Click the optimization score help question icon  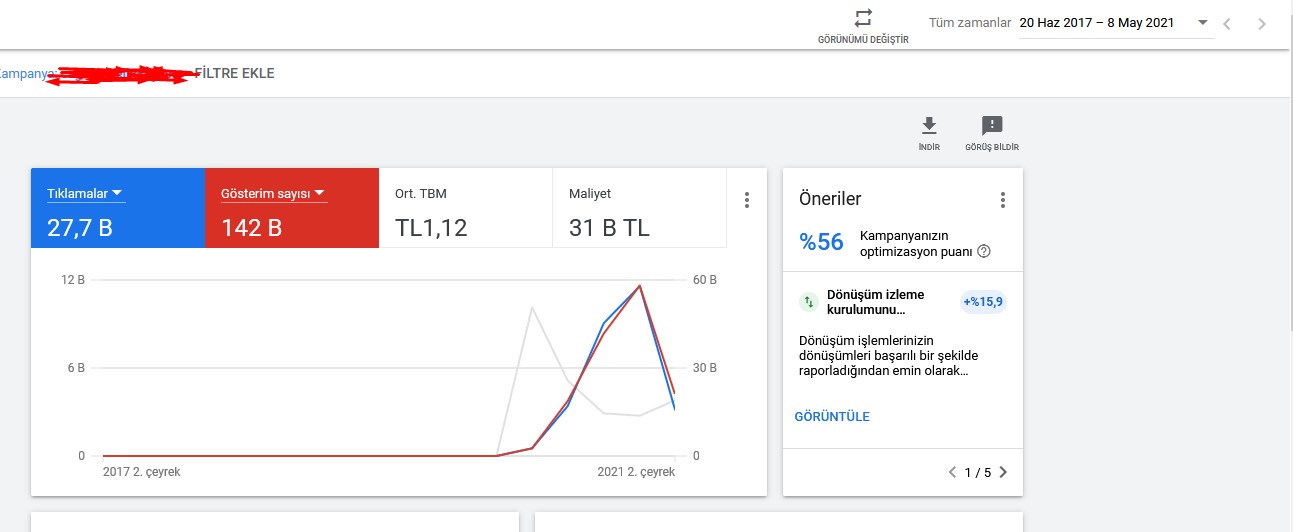pos(983,251)
